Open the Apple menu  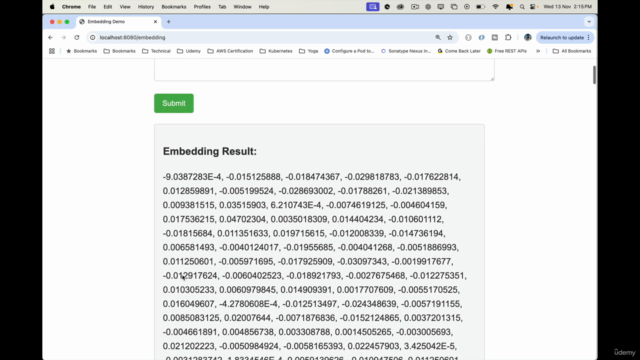[52, 7]
